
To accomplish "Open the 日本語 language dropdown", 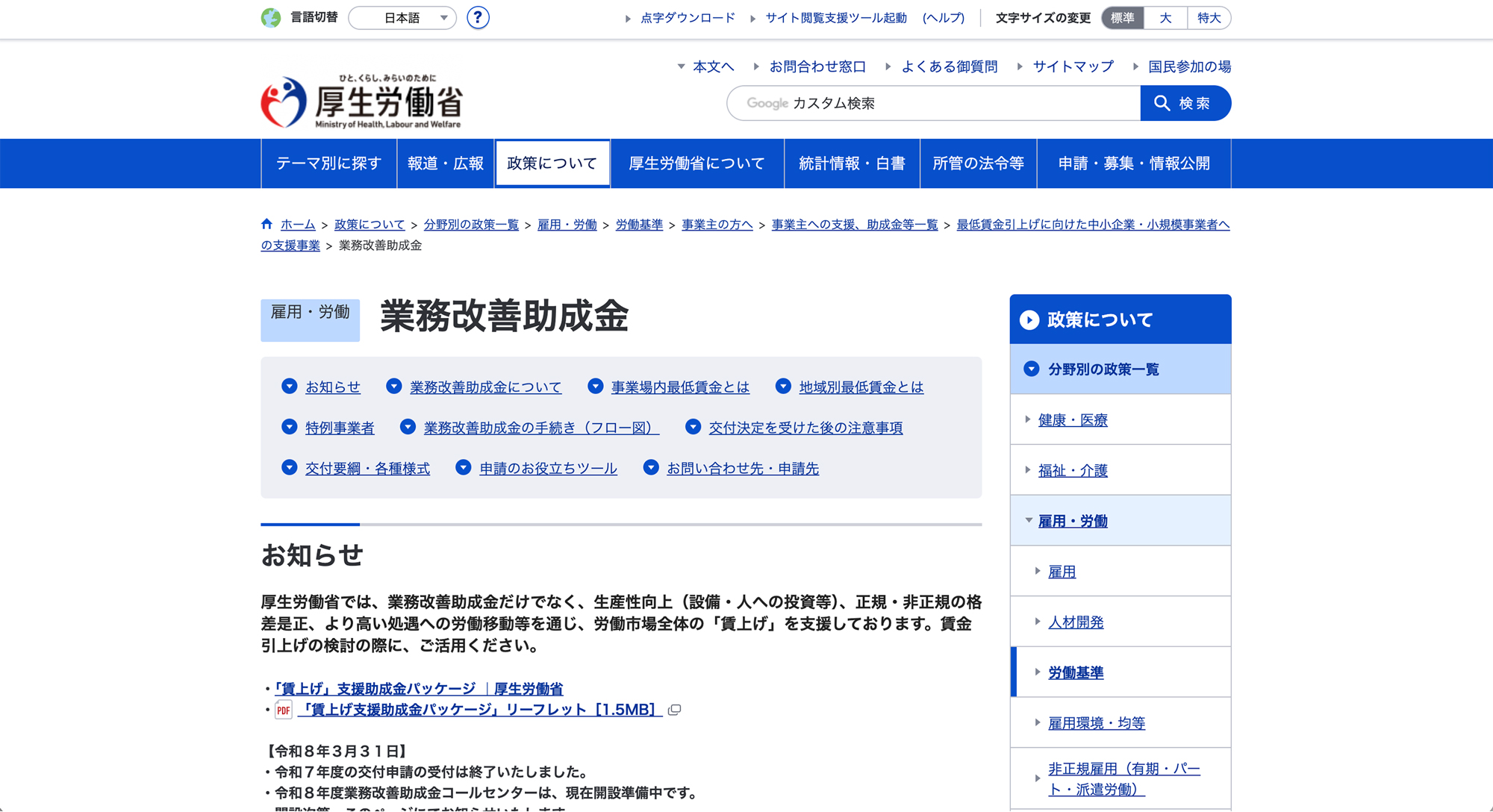I will 402,18.
